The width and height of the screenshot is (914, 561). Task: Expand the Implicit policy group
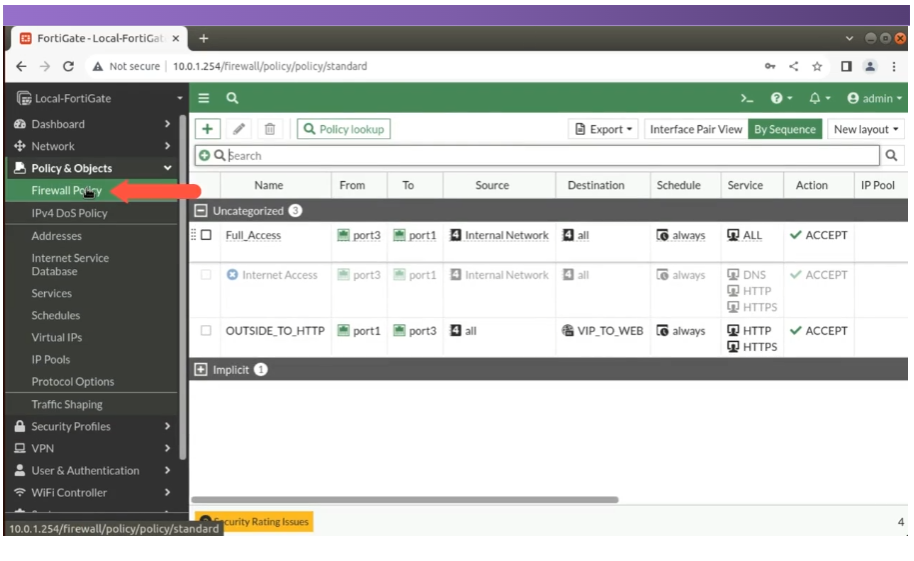pyautogui.click(x=201, y=369)
